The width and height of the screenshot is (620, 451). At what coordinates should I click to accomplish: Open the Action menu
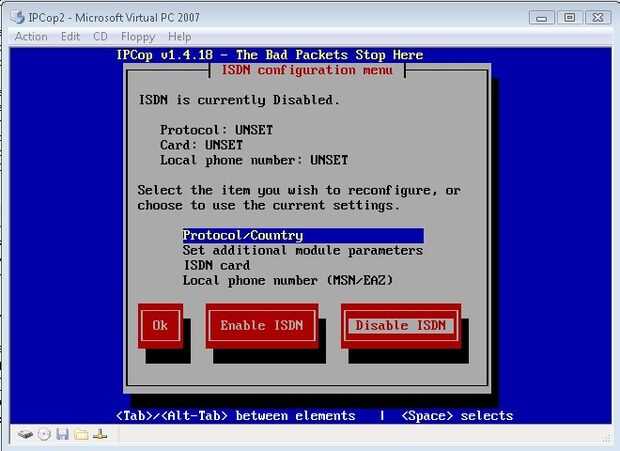click(x=31, y=37)
